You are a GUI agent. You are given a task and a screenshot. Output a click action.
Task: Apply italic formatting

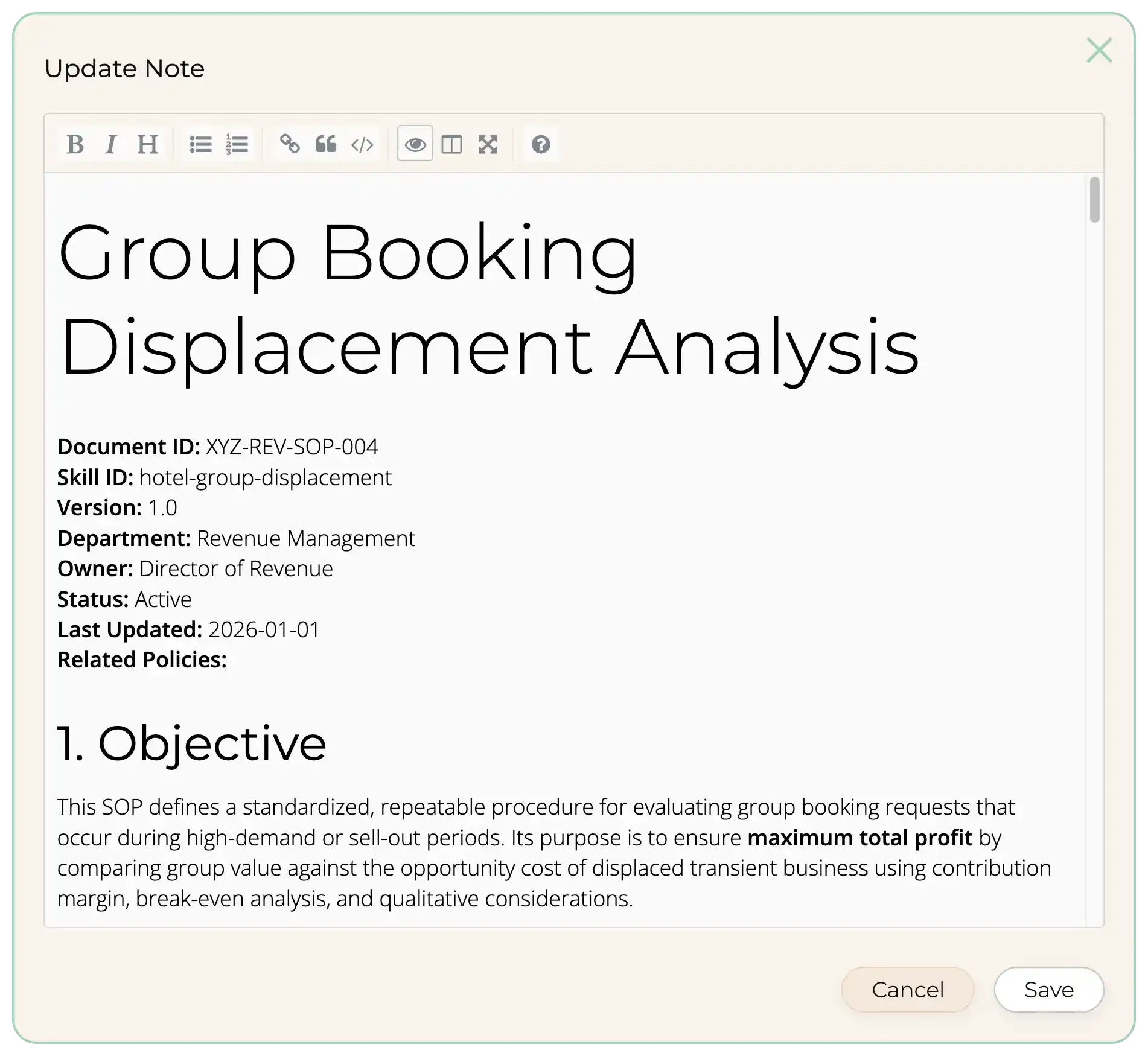click(111, 144)
